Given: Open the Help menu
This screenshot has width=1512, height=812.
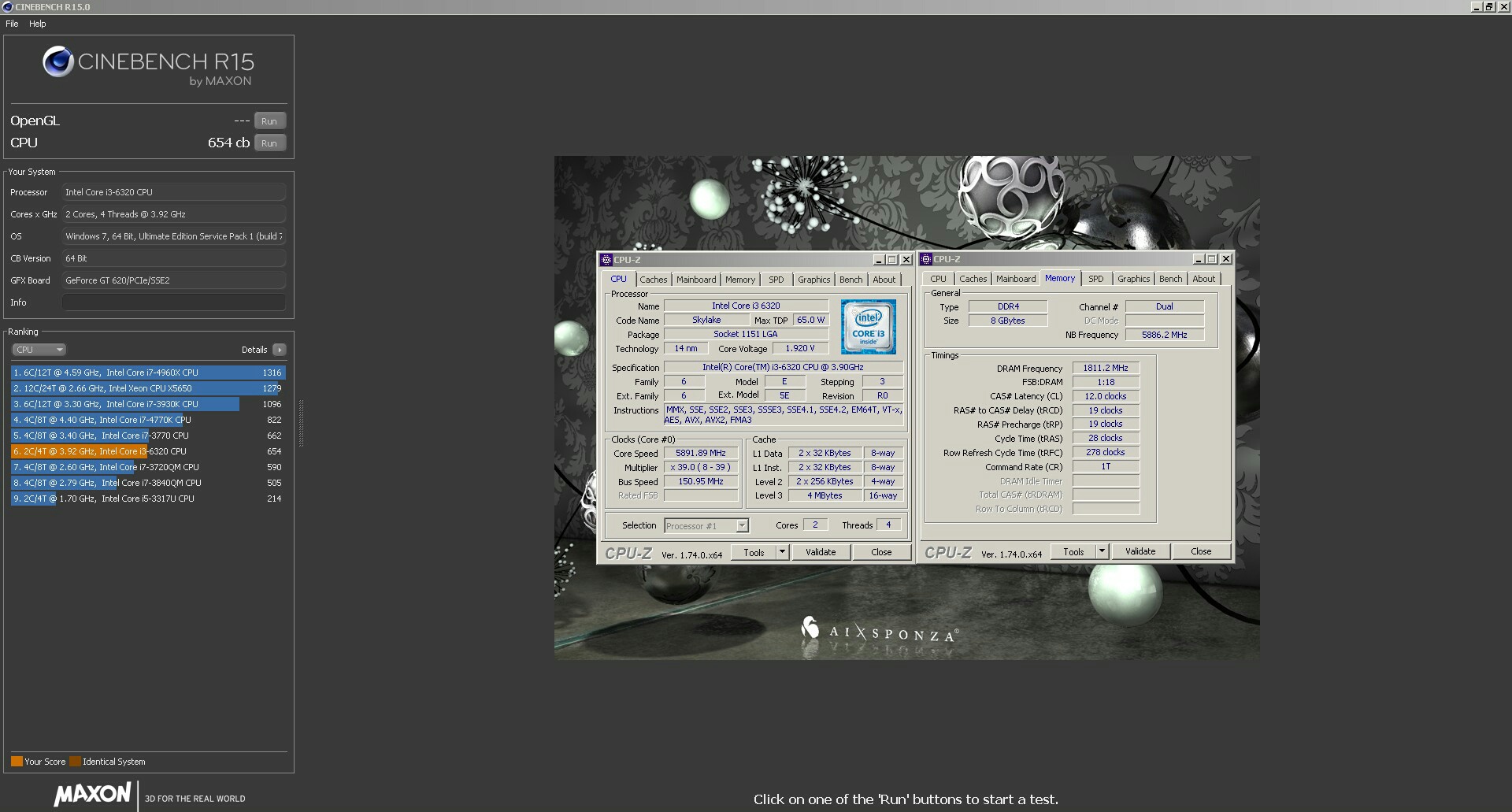Looking at the screenshot, I should (38, 24).
